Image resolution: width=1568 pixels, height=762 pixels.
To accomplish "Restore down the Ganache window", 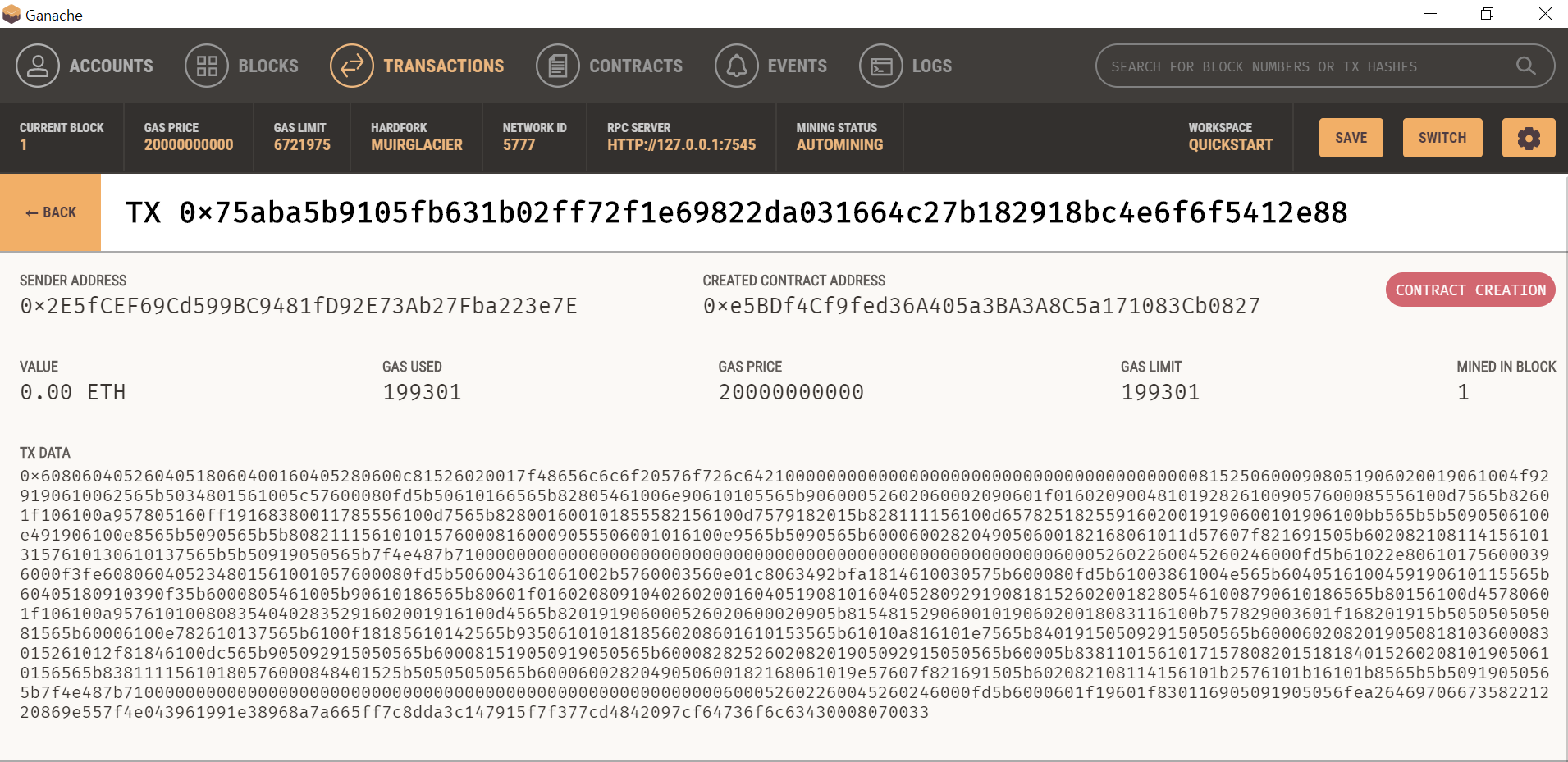I will pyautogui.click(x=1487, y=14).
